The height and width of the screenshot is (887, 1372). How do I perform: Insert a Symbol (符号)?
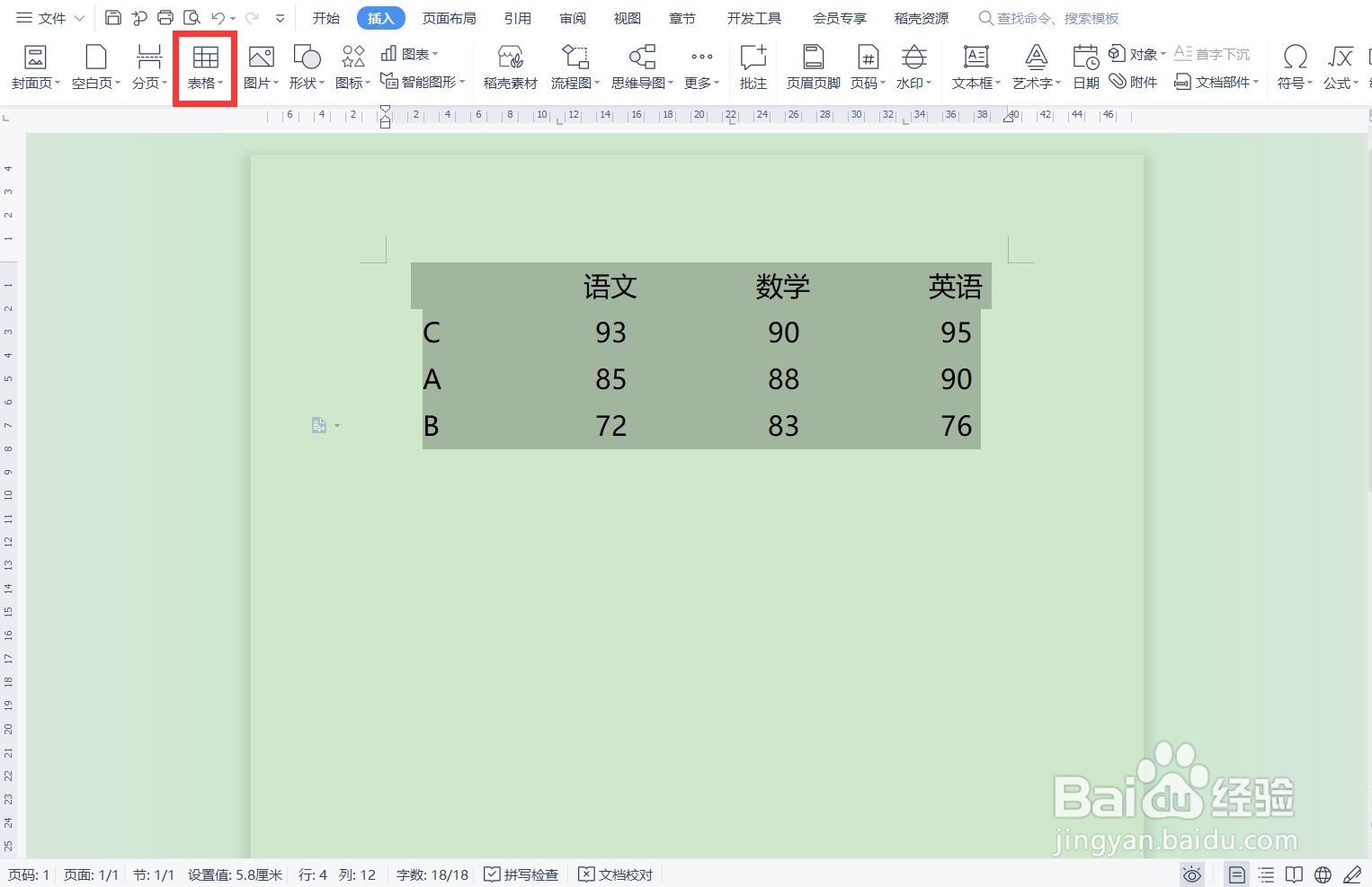pos(1295,67)
